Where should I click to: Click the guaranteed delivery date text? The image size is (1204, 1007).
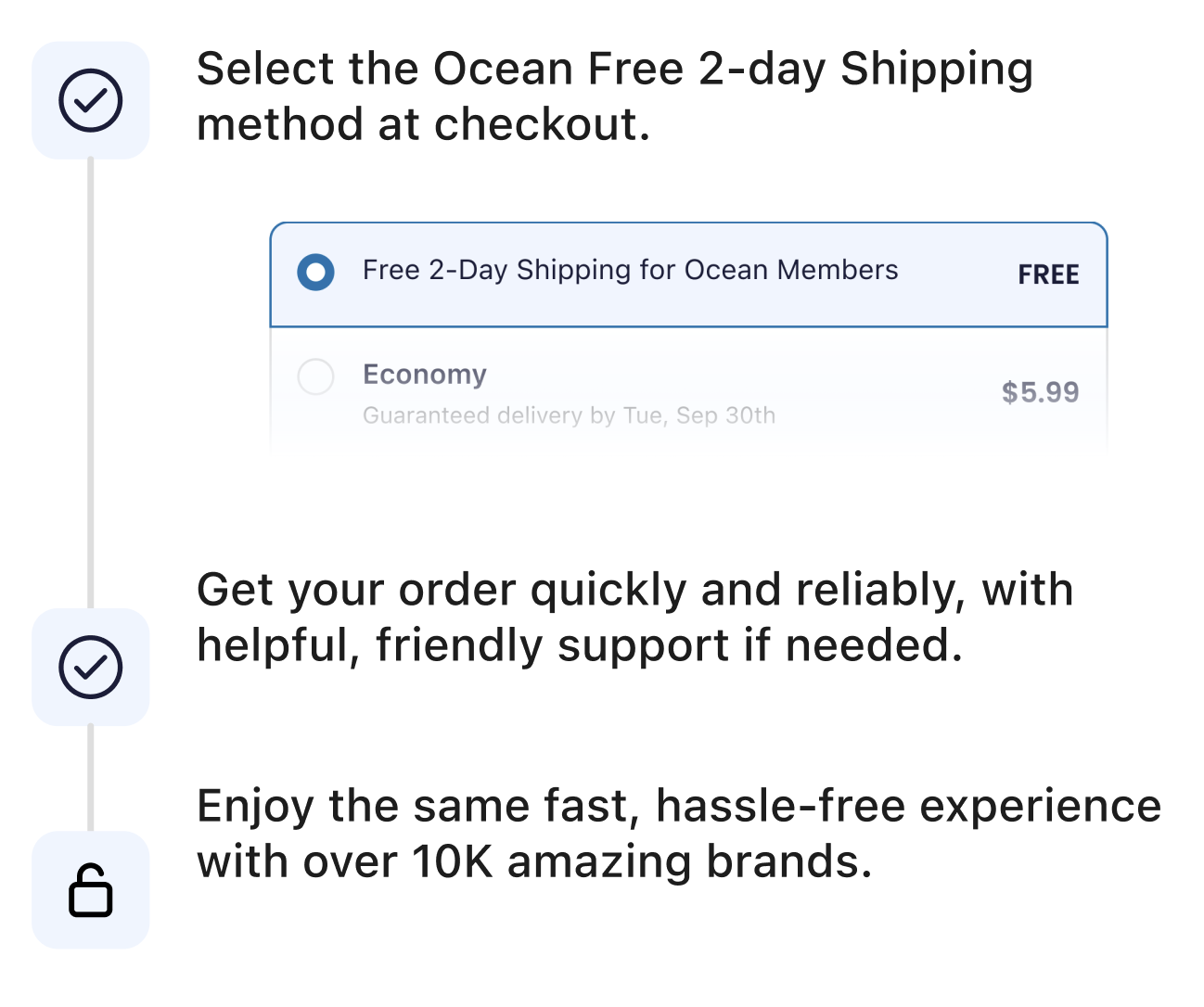click(569, 415)
